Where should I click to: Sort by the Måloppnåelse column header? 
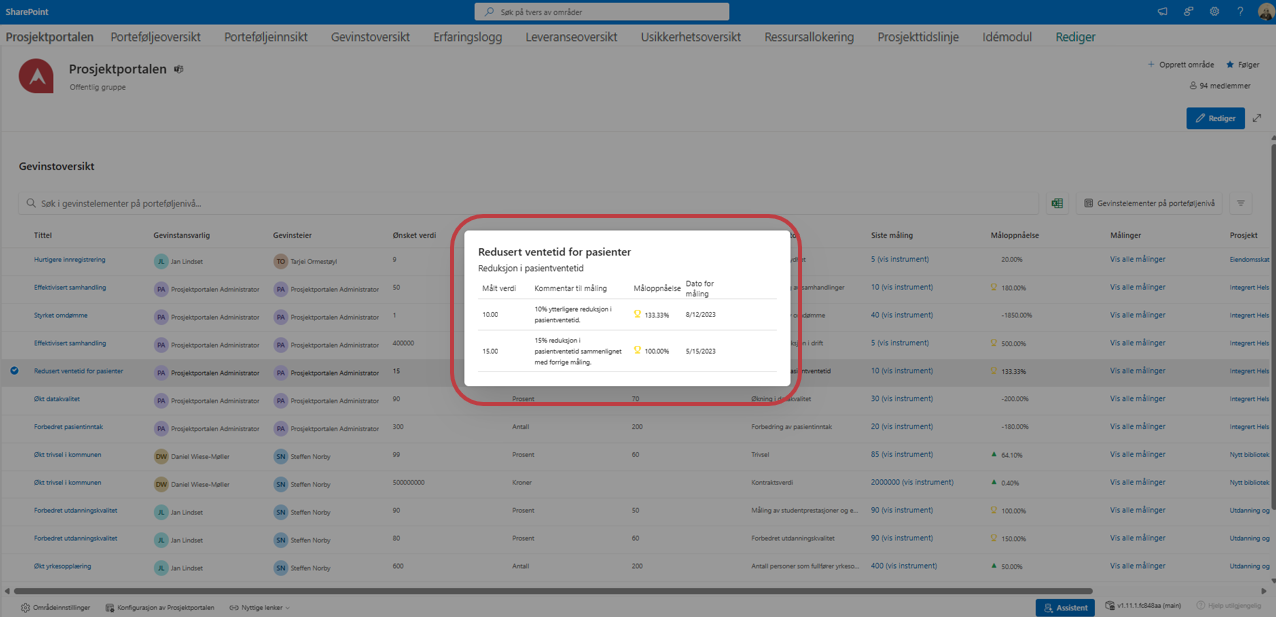tap(1015, 236)
